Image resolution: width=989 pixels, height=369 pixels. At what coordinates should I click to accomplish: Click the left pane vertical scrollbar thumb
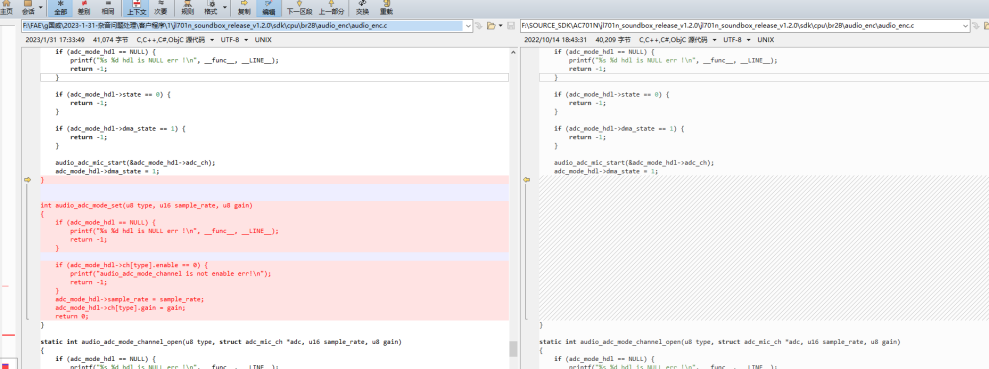(x=513, y=348)
